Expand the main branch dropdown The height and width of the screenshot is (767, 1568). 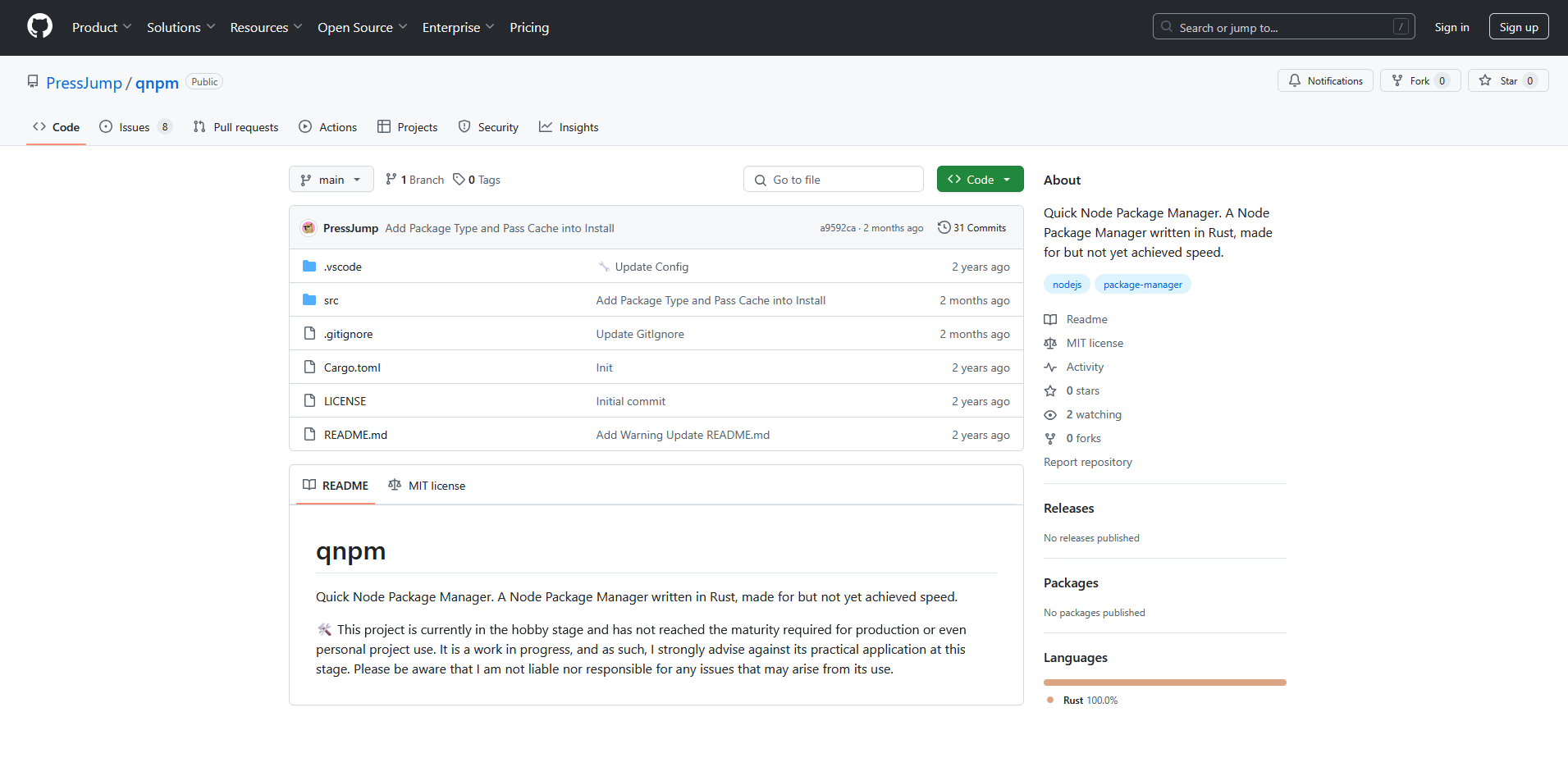(x=331, y=180)
